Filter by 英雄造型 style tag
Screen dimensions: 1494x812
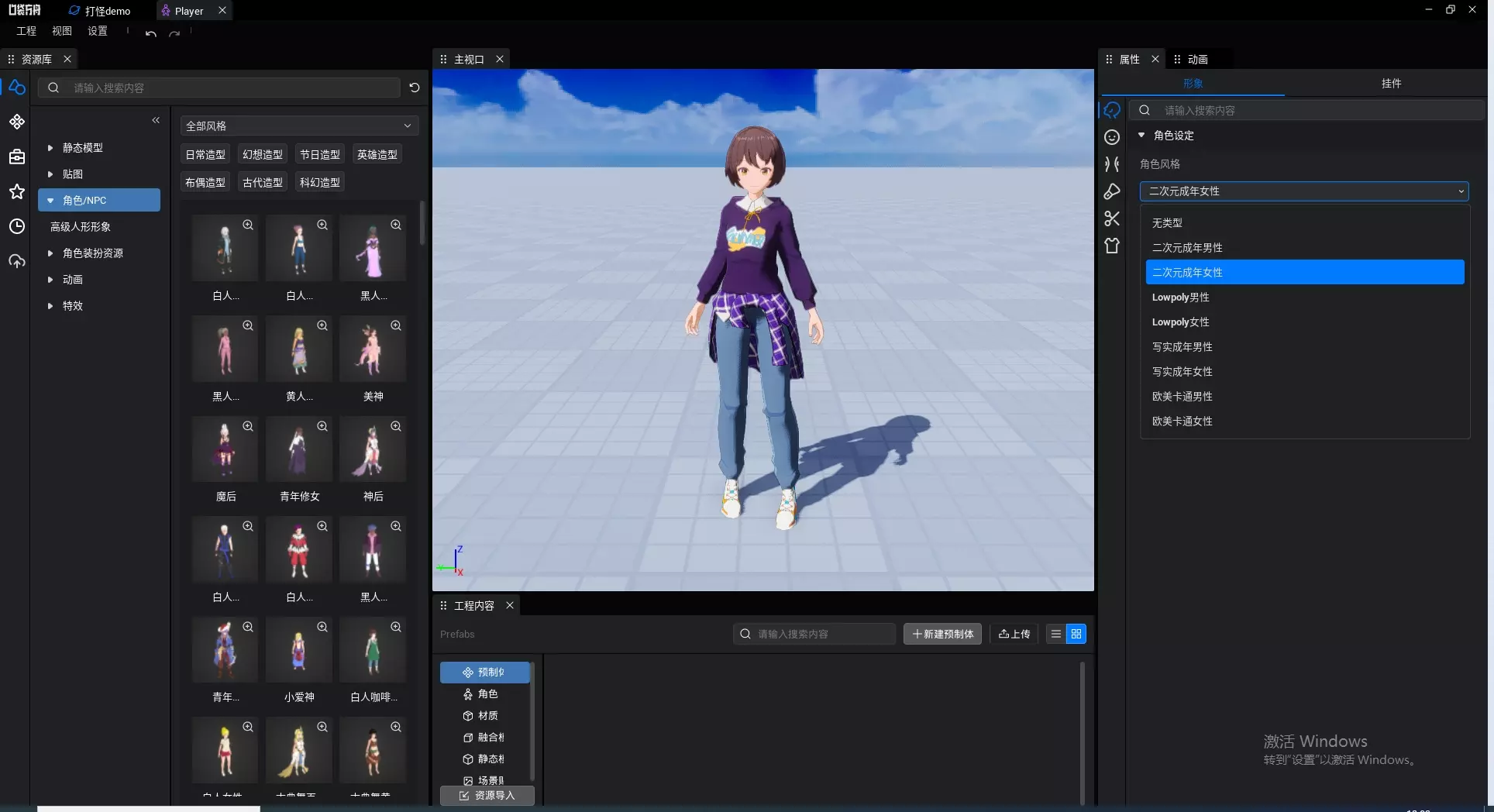[x=377, y=154]
